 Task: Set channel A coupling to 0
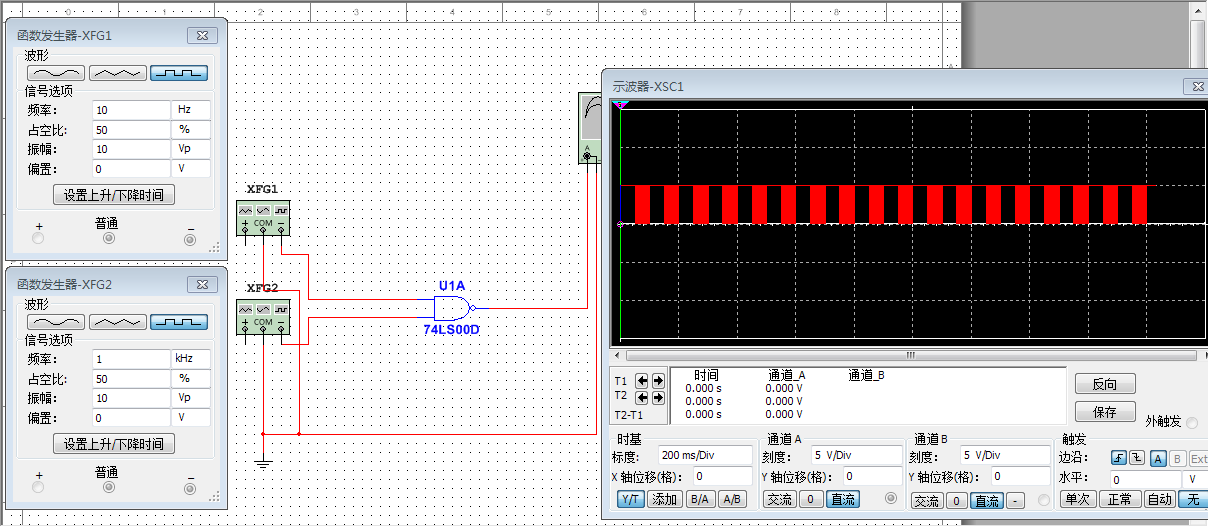812,499
